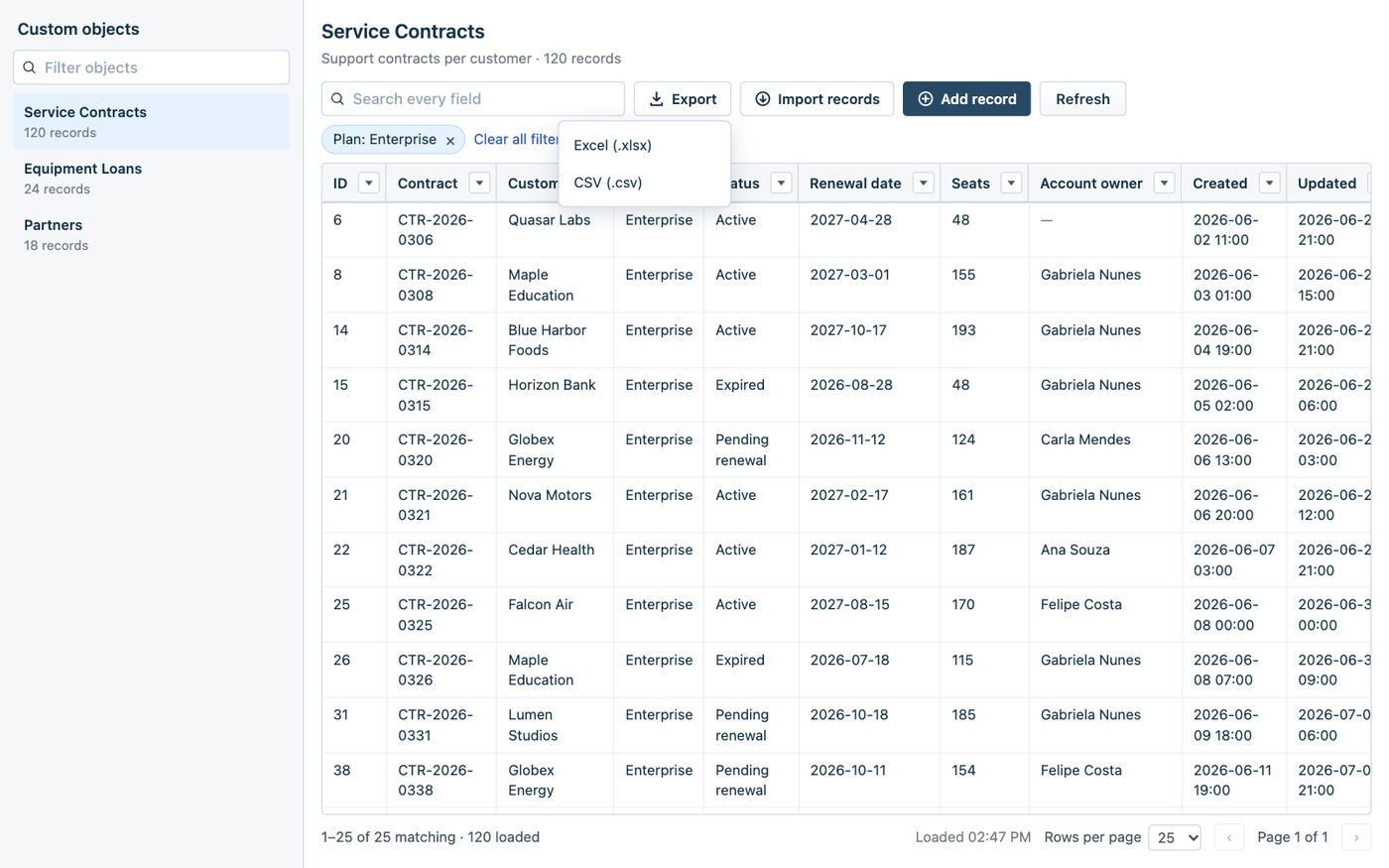Viewport: 1389px width, 868px height.
Task: Open Partners custom object
Action: 152,234
